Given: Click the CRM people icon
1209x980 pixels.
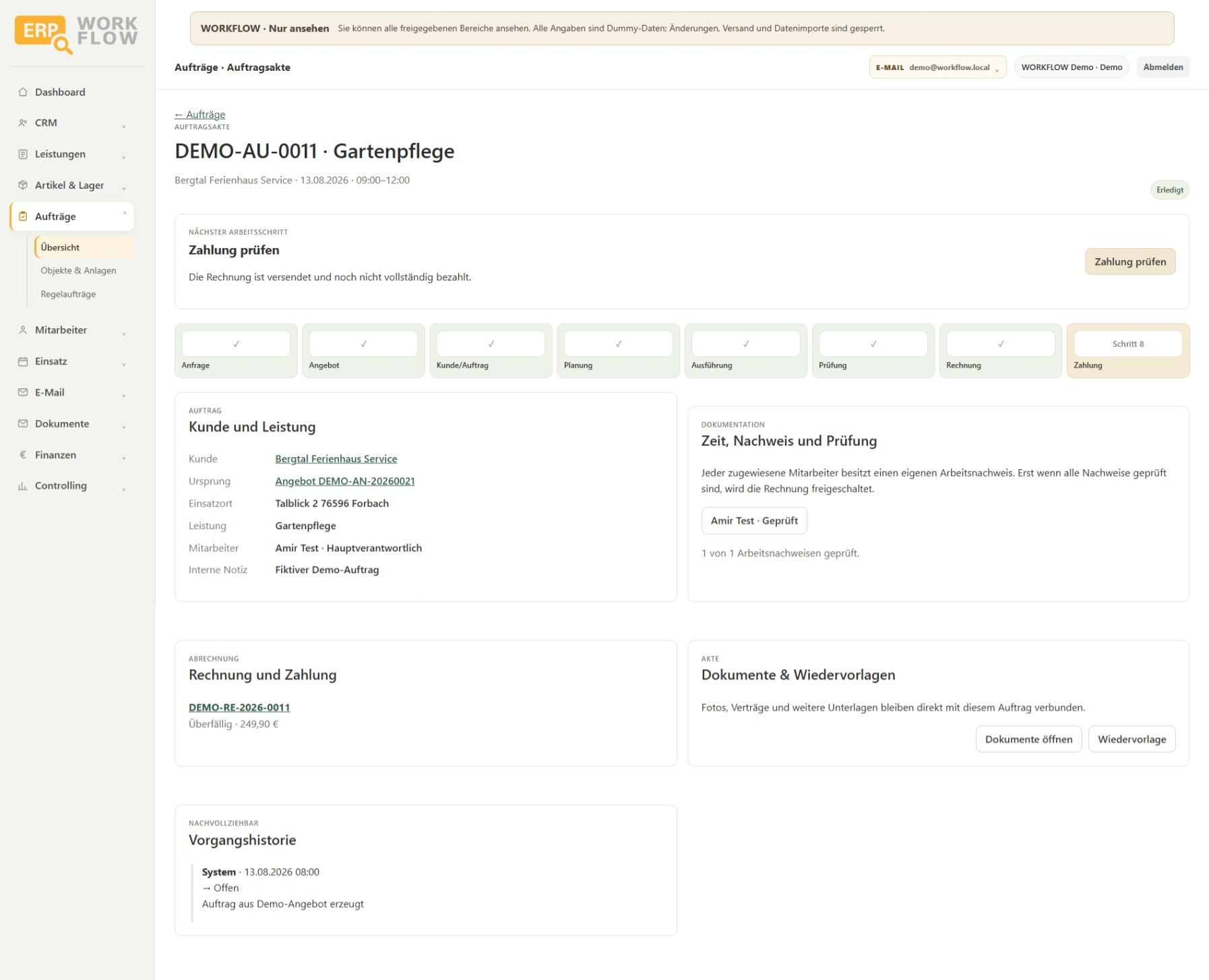Looking at the screenshot, I should point(23,123).
